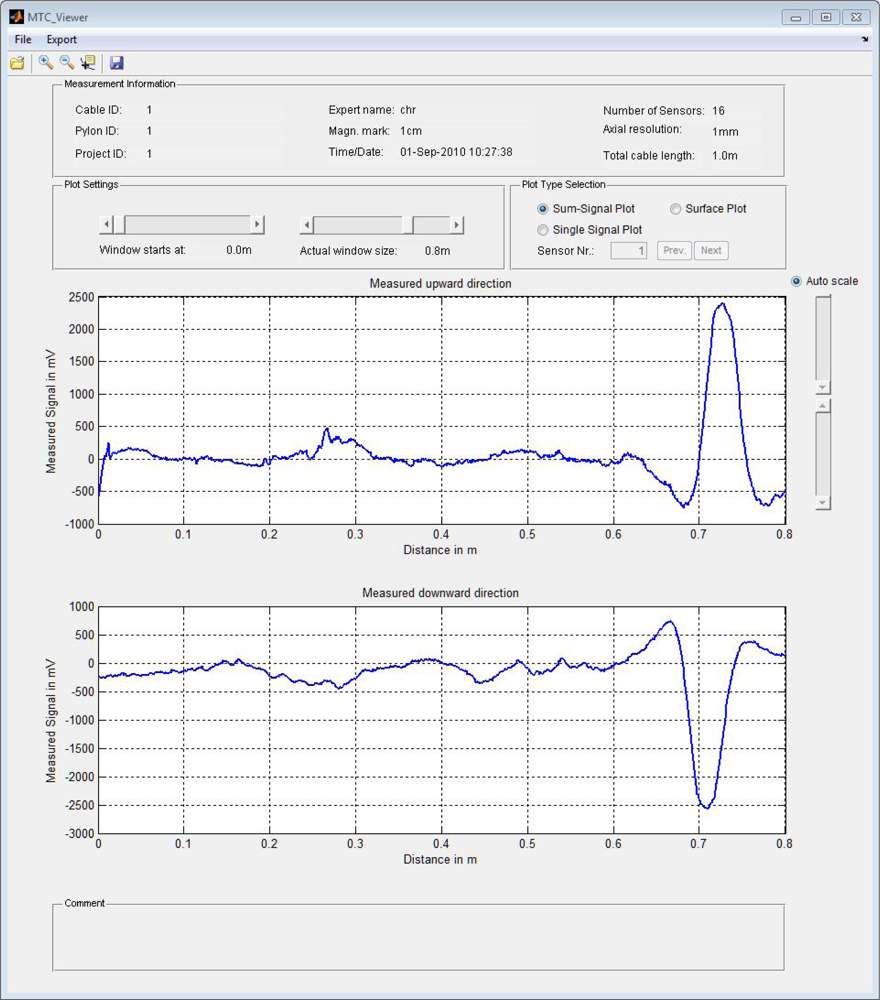Screen dimensions: 880x1000
Task: Click the window size slider thumb
Action: point(409,225)
